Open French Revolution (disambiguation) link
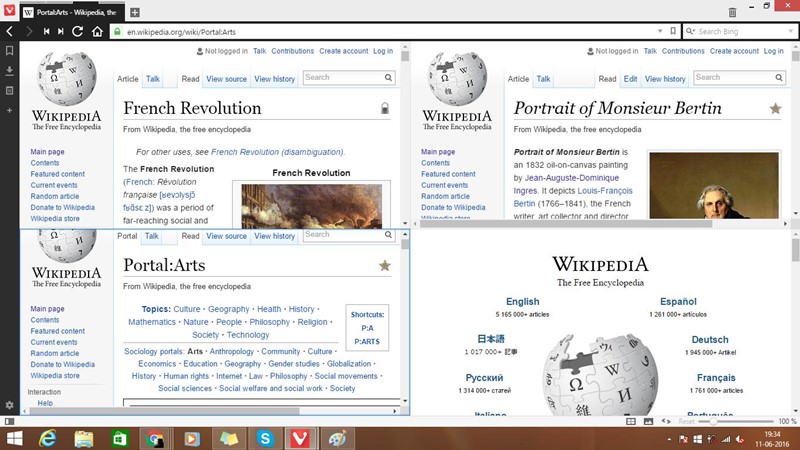This screenshot has width=800, height=450. 277,152
